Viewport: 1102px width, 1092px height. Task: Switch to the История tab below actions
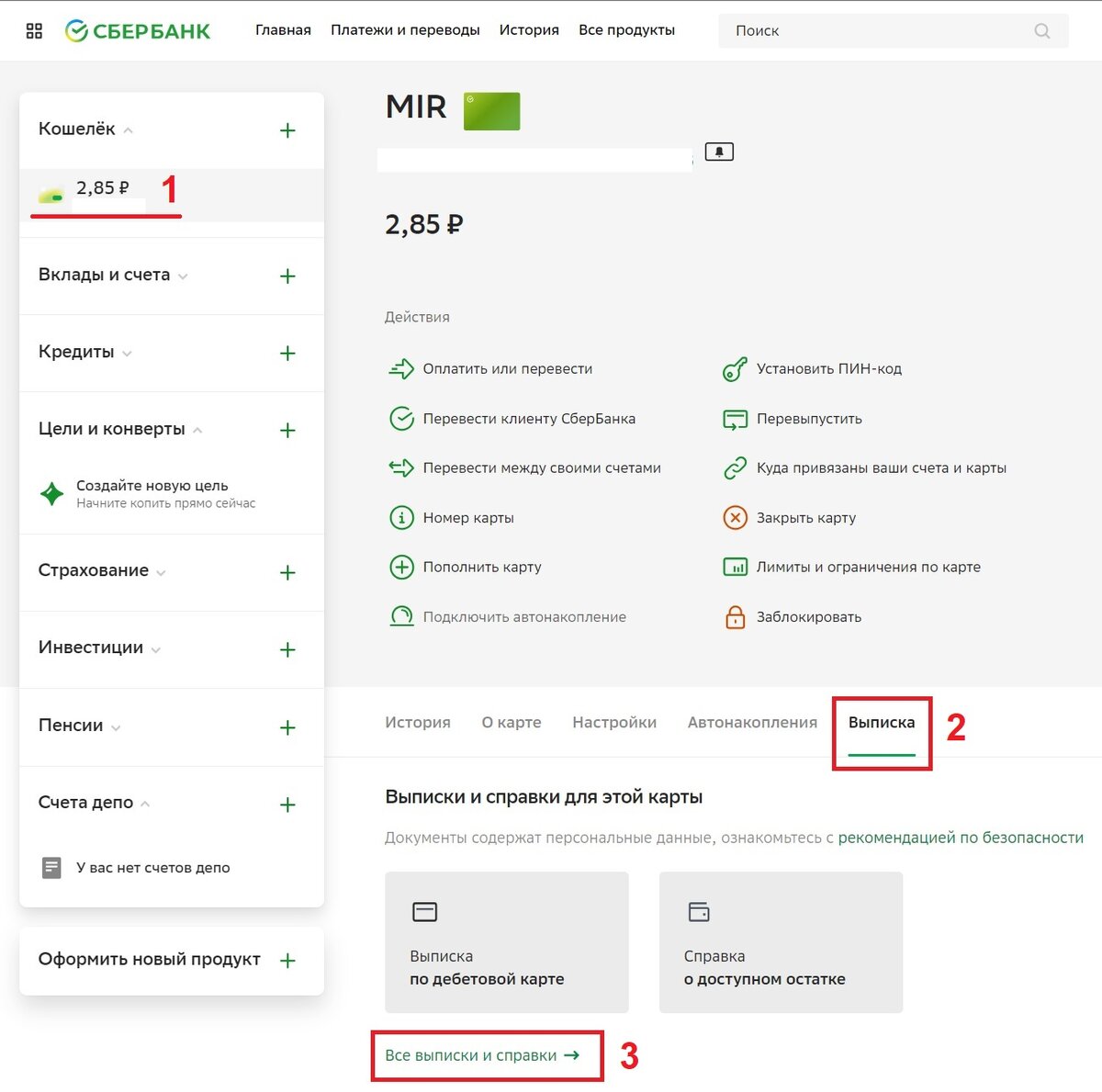[418, 723]
